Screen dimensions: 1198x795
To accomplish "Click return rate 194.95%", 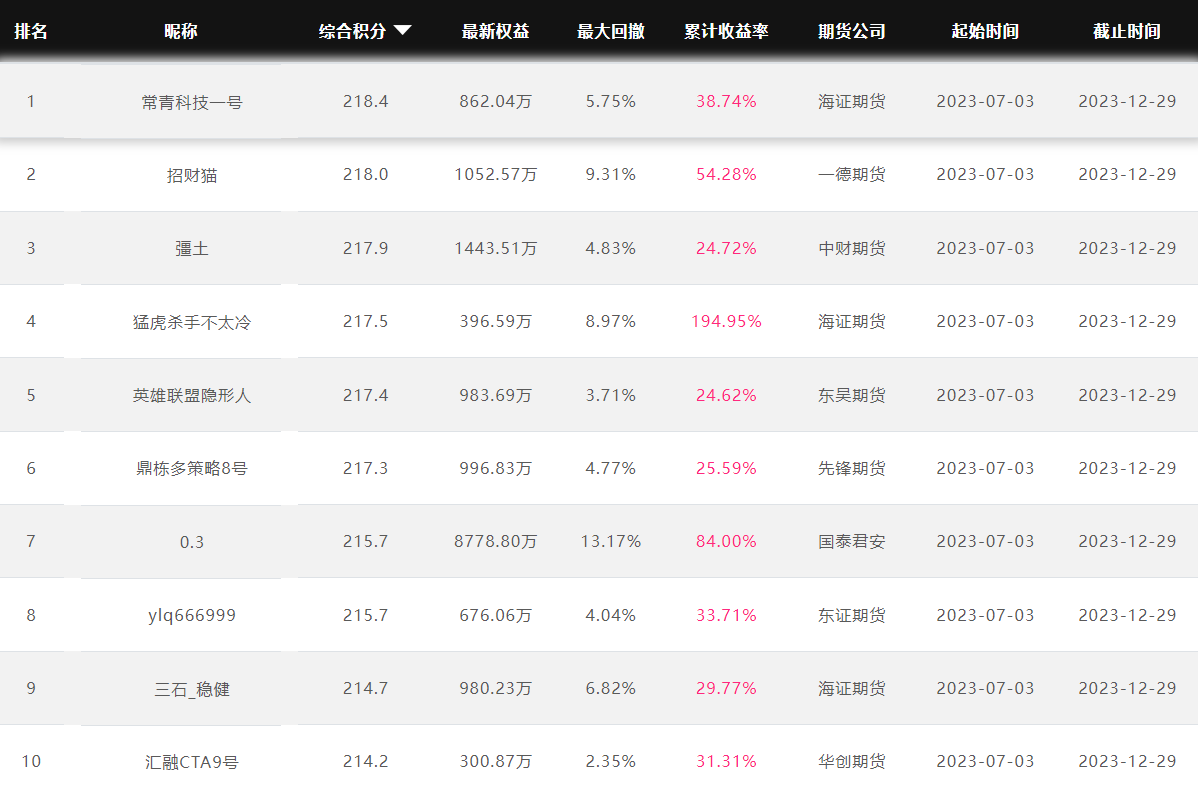I will point(726,322).
